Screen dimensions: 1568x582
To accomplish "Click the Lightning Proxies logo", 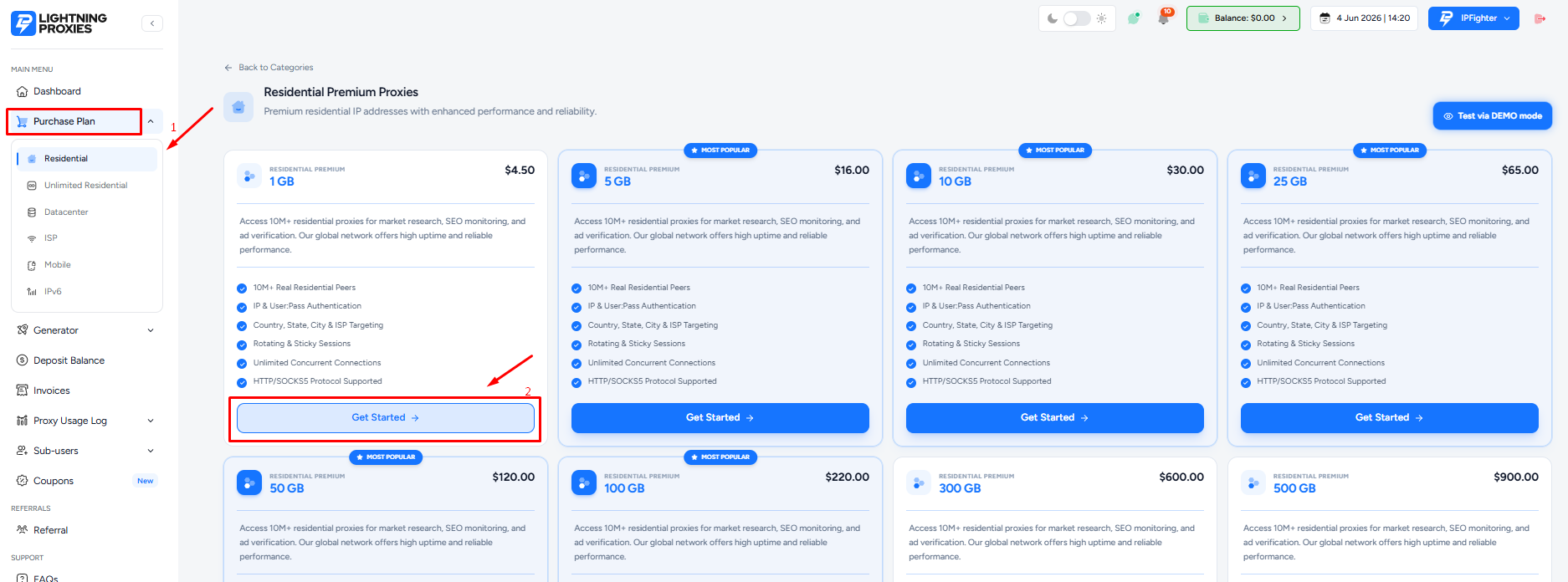I will tap(59, 23).
